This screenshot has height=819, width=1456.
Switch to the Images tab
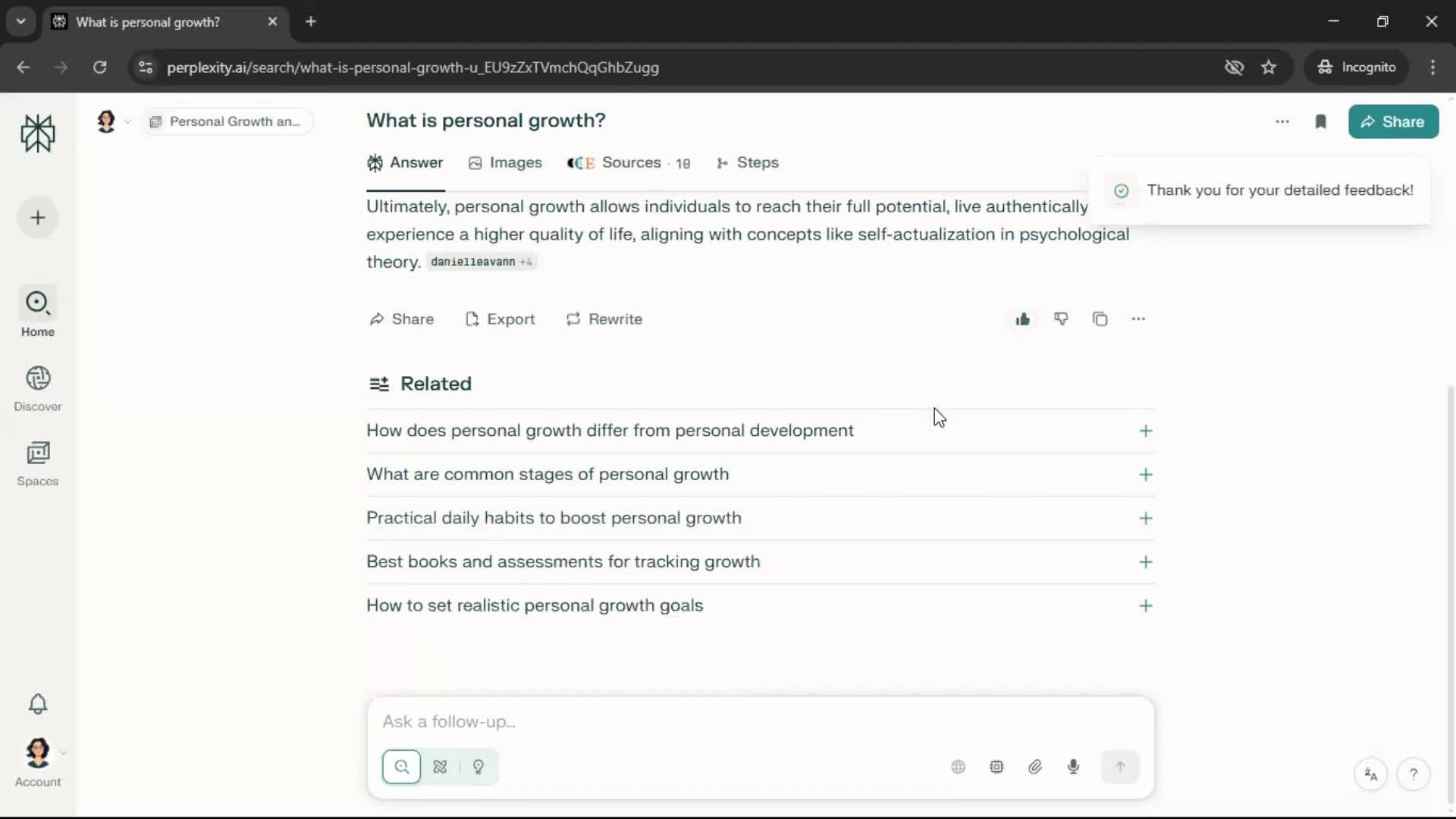point(506,163)
